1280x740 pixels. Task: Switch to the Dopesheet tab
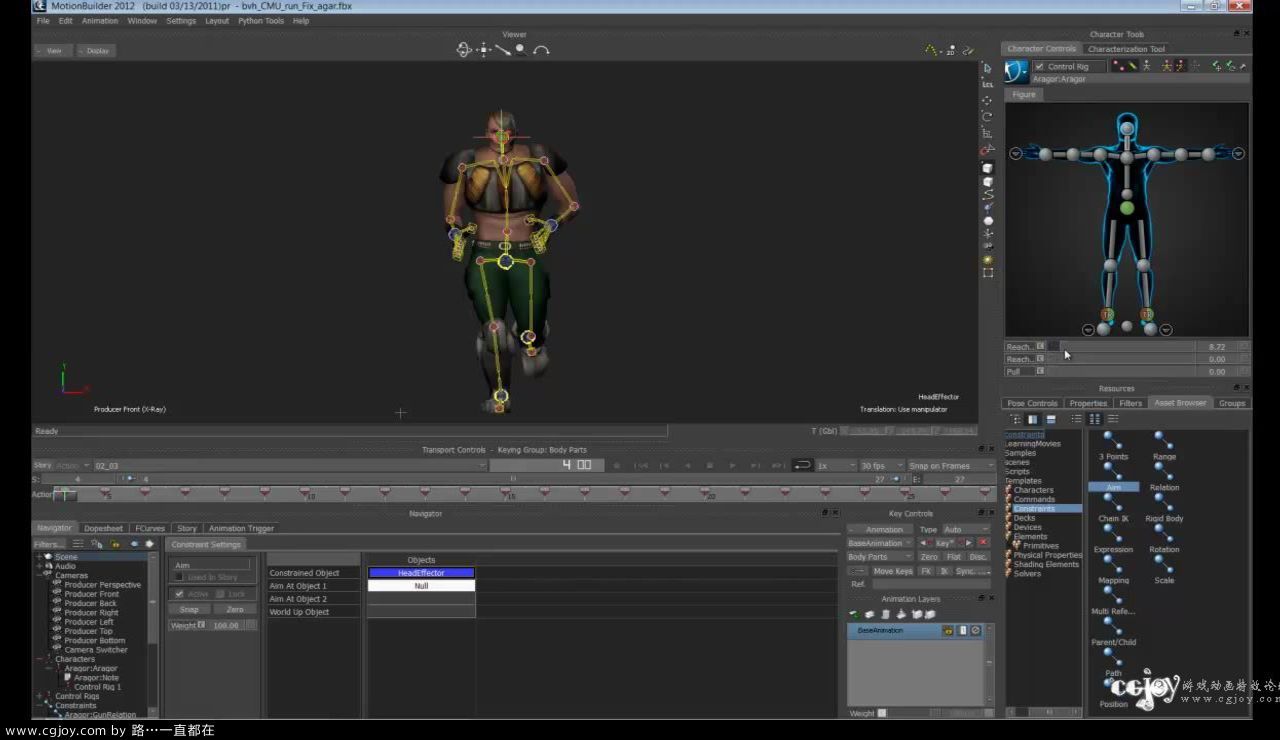104,528
